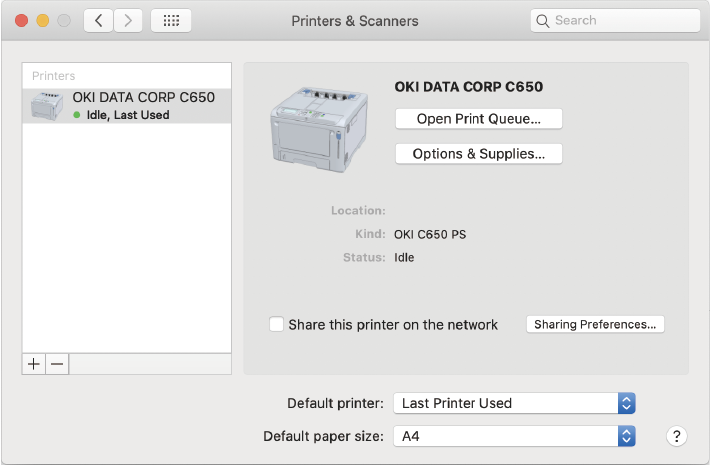Viewport: 710px width, 466px height.
Task: Go back with the left arrow button
Action: coord(98,20)
